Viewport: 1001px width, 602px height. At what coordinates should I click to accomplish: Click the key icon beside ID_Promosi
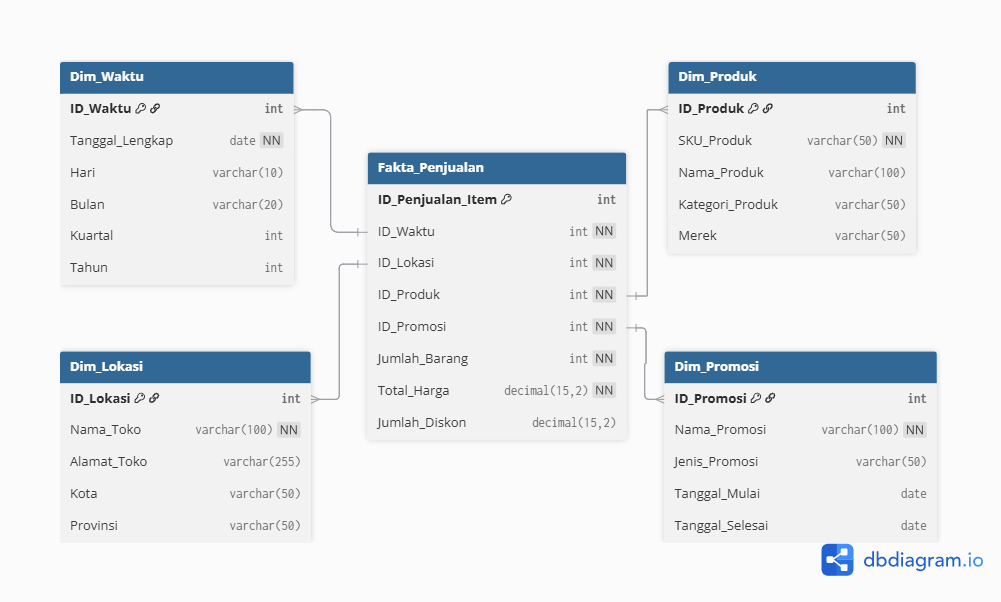coord(756,398)
